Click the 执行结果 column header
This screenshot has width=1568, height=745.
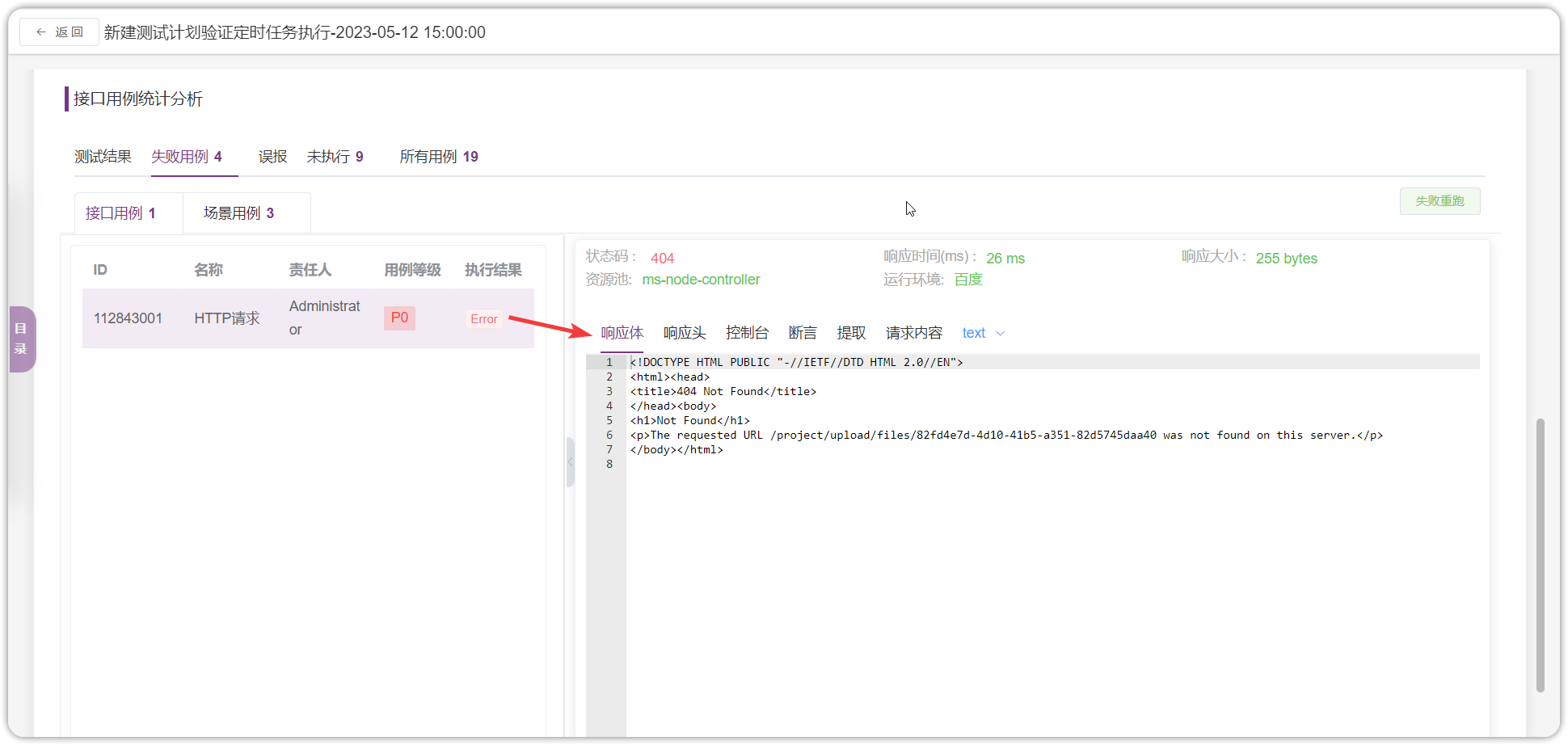tap(493, 270)
